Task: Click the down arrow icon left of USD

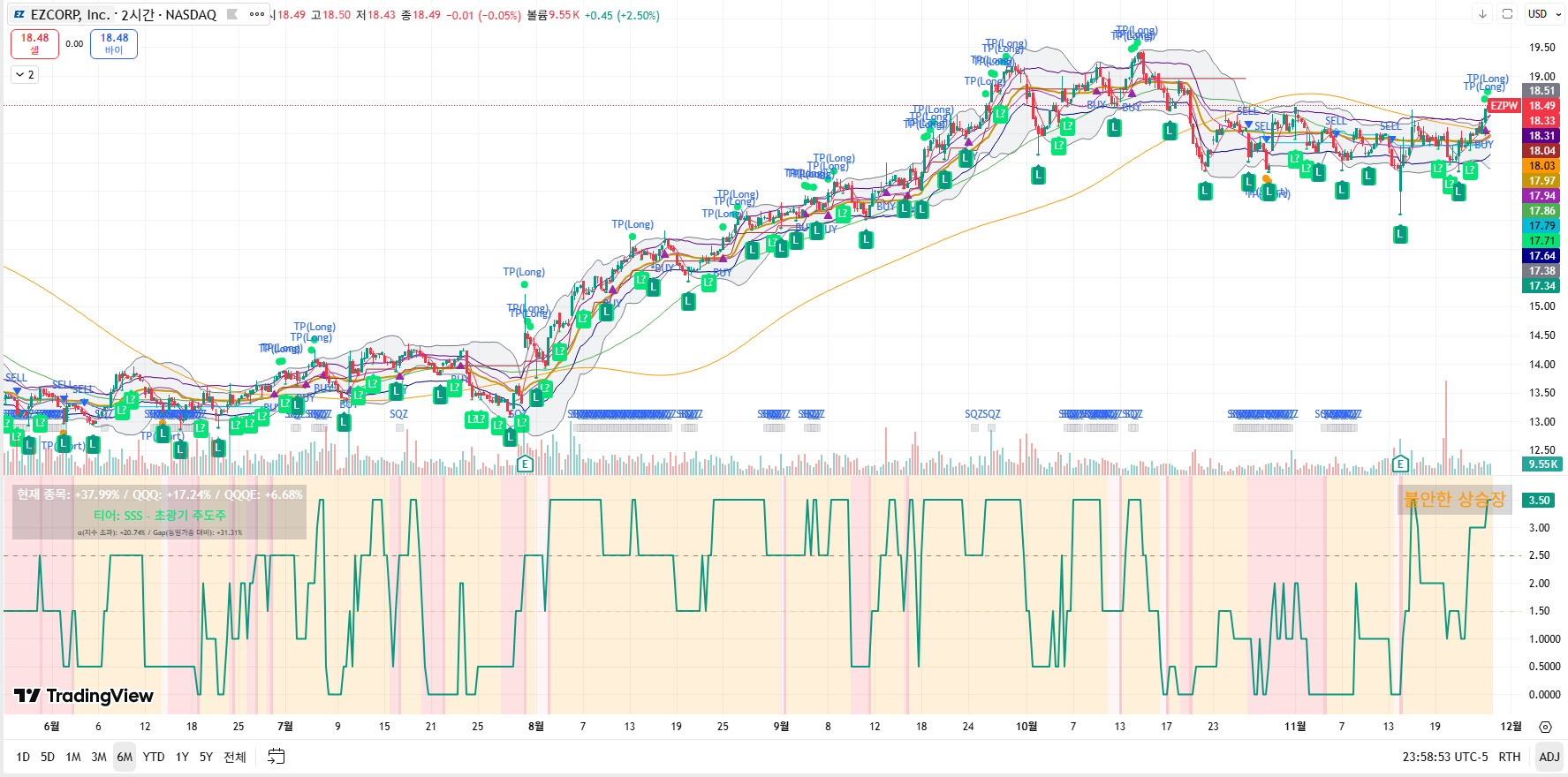Action: 1482,14
